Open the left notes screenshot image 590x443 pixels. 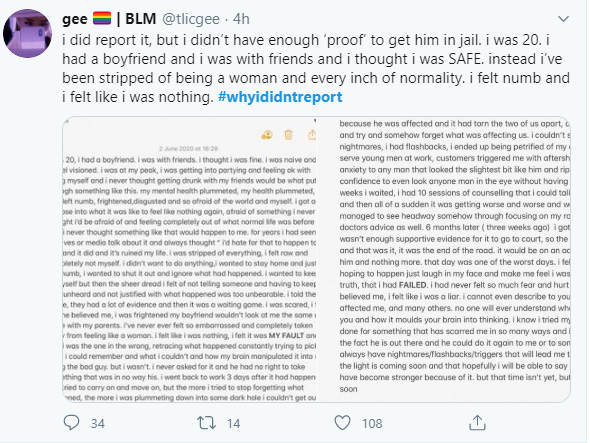click(x=189, y=259)
